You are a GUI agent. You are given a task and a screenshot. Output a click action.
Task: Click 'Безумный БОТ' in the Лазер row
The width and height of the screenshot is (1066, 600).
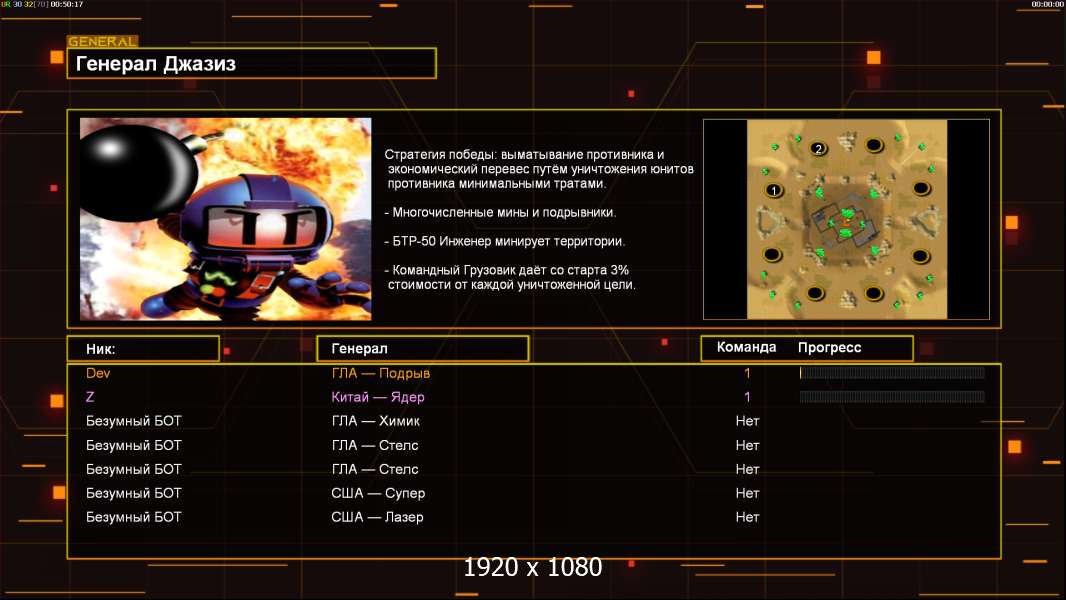(x=134, y=516)
